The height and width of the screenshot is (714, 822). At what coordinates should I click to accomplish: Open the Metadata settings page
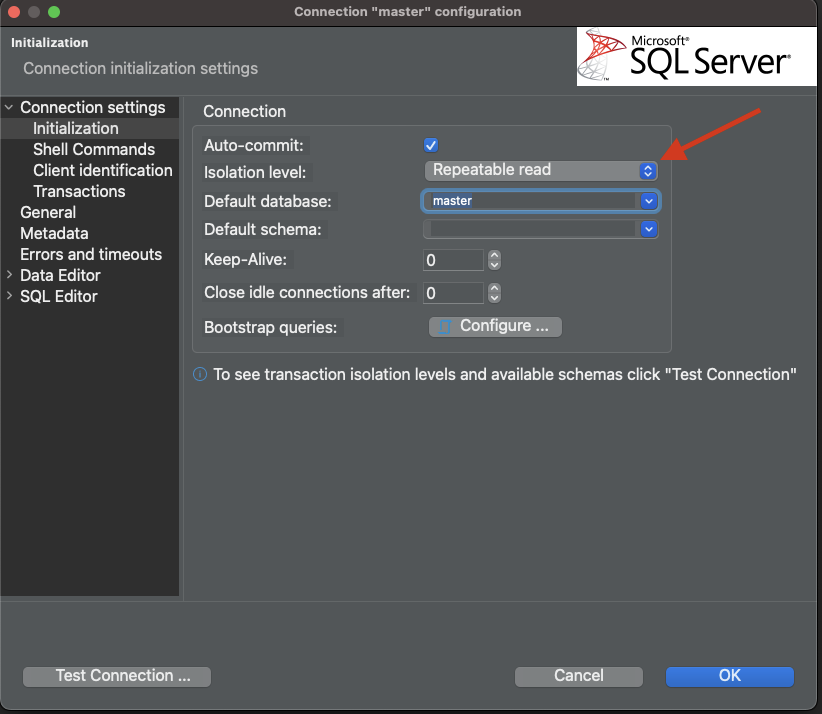pos(54,233)
